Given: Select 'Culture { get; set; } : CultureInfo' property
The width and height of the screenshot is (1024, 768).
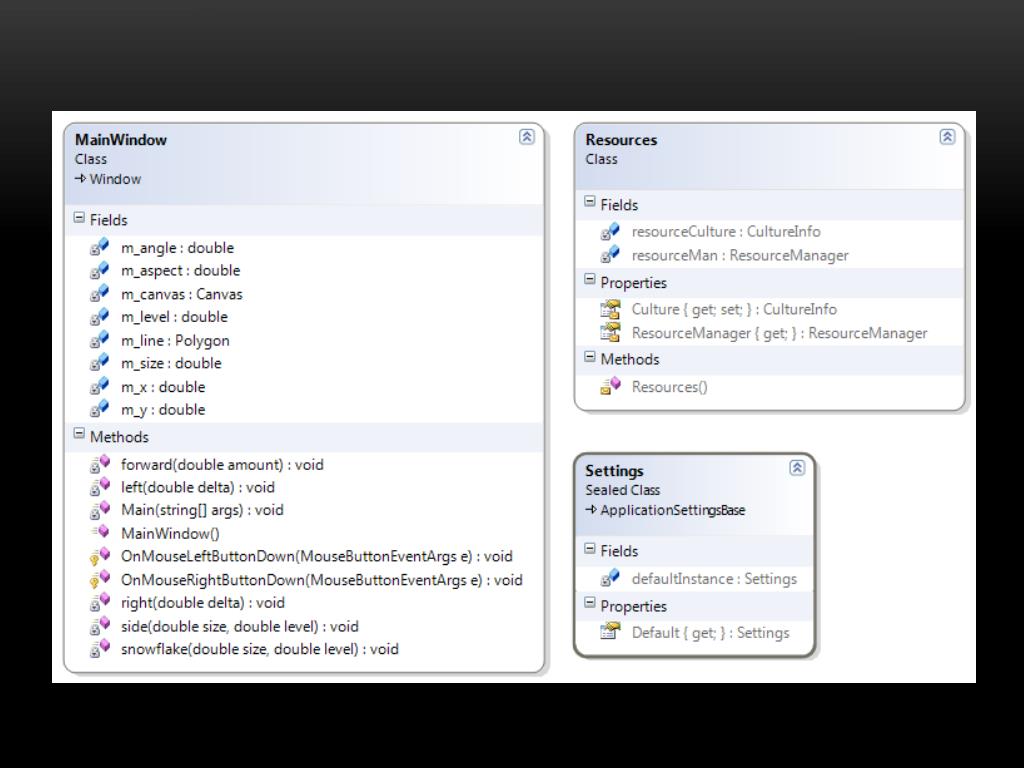Looking at the screenshot, I should (734, 310).
